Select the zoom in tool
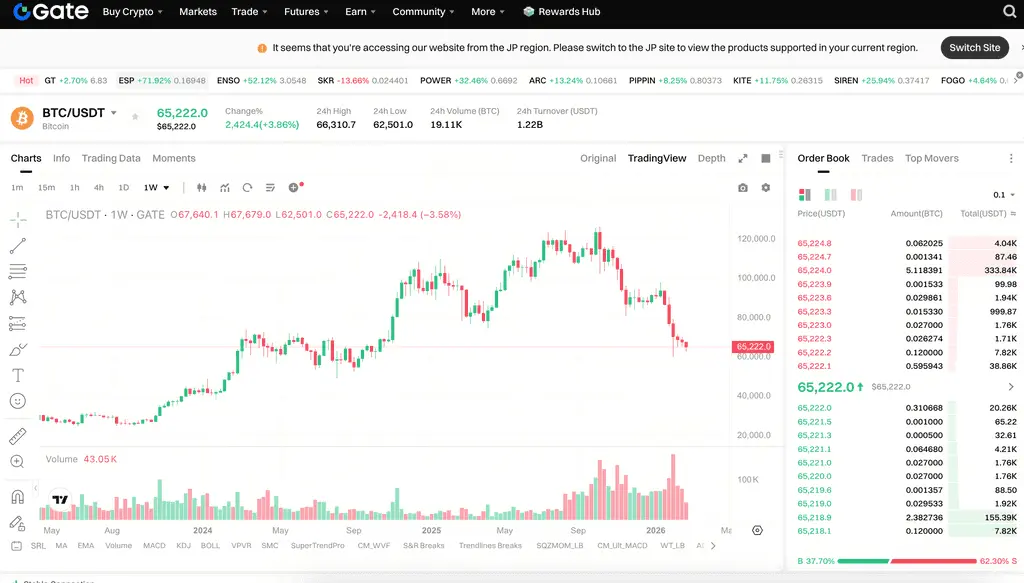The width and height of the screenshot is (1024, 583). point(18,462)
